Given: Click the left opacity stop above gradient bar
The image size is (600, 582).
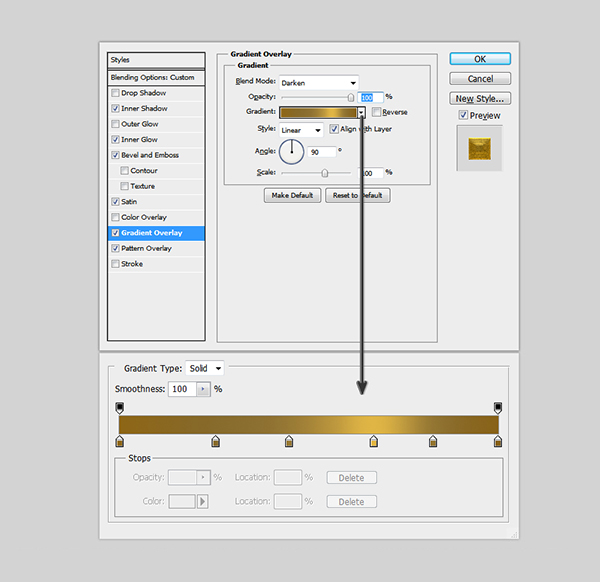Looking at the screenshot, I should point(120,408).
